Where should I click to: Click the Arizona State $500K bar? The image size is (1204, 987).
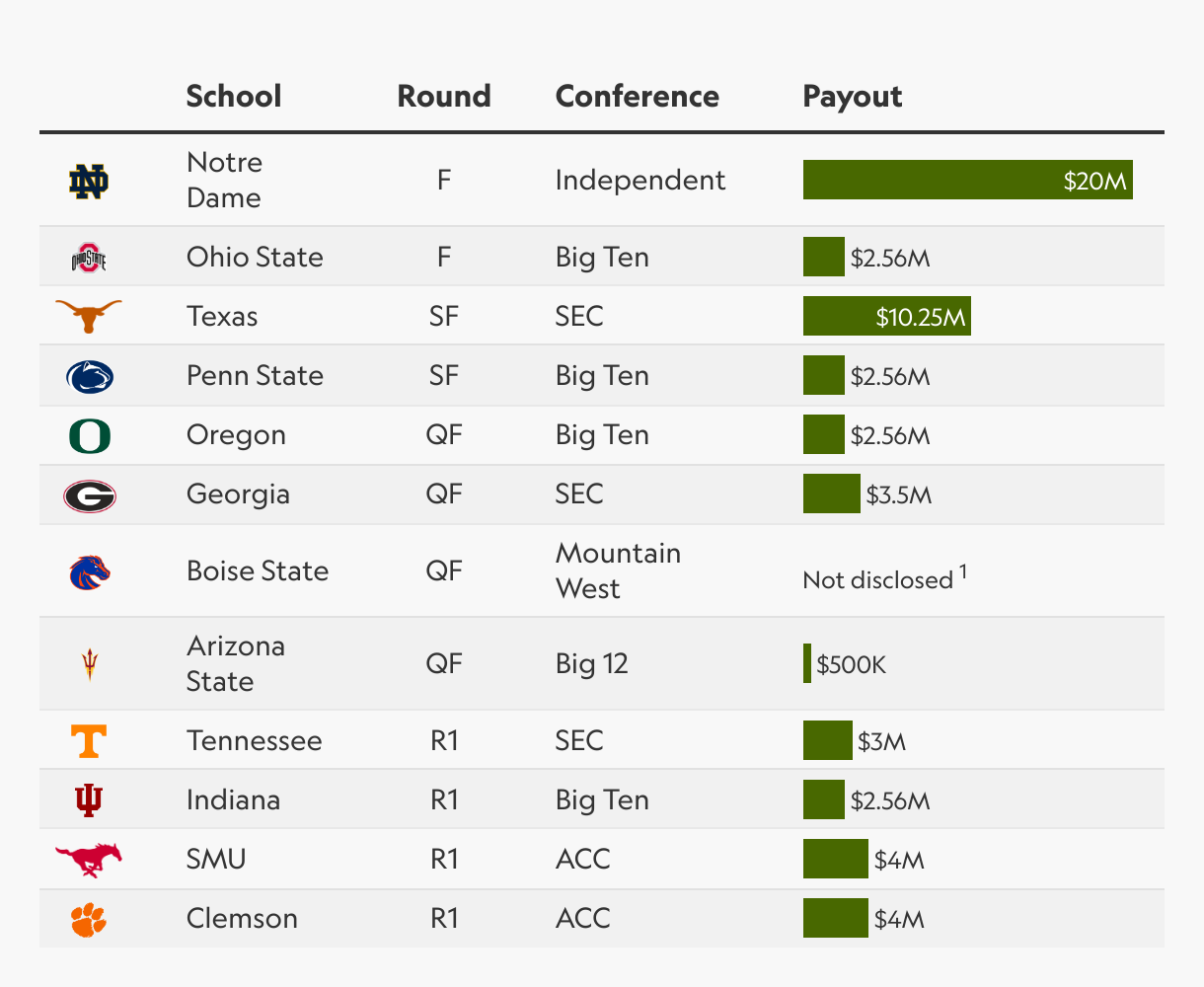click(x=807, y=663)
